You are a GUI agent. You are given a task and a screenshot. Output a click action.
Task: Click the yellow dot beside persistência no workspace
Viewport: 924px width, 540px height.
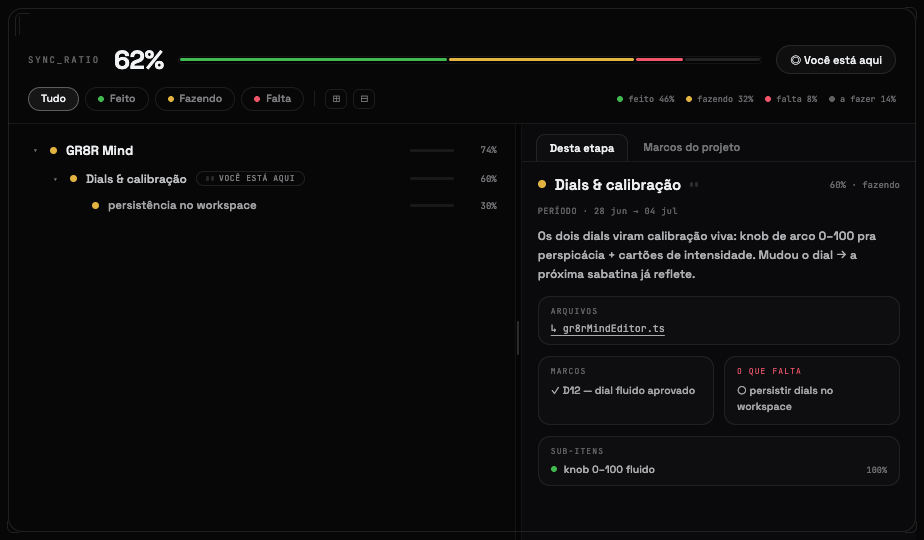pyautogui.click(x=95, y=206)
